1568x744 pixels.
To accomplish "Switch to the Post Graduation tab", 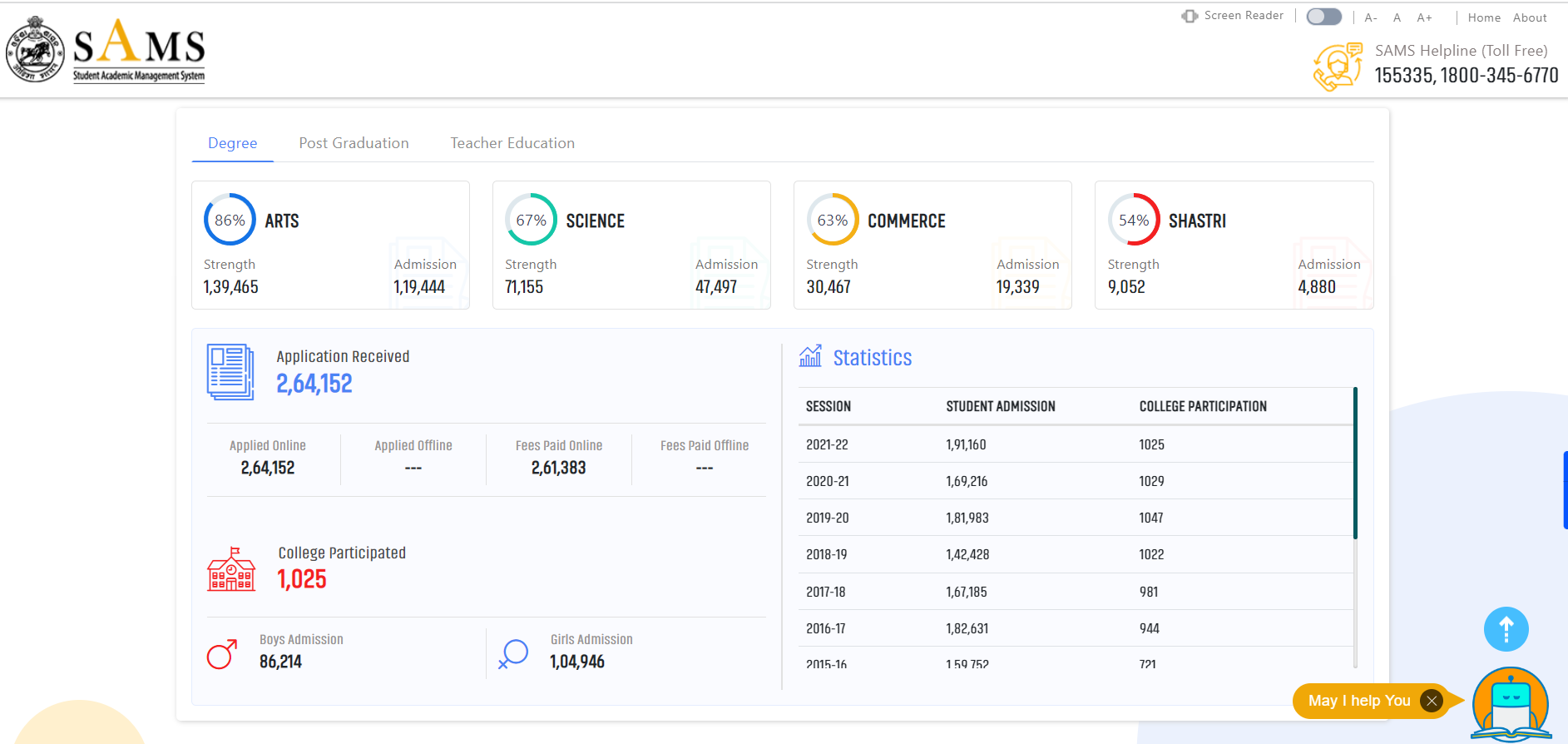I will click(354, 143).
